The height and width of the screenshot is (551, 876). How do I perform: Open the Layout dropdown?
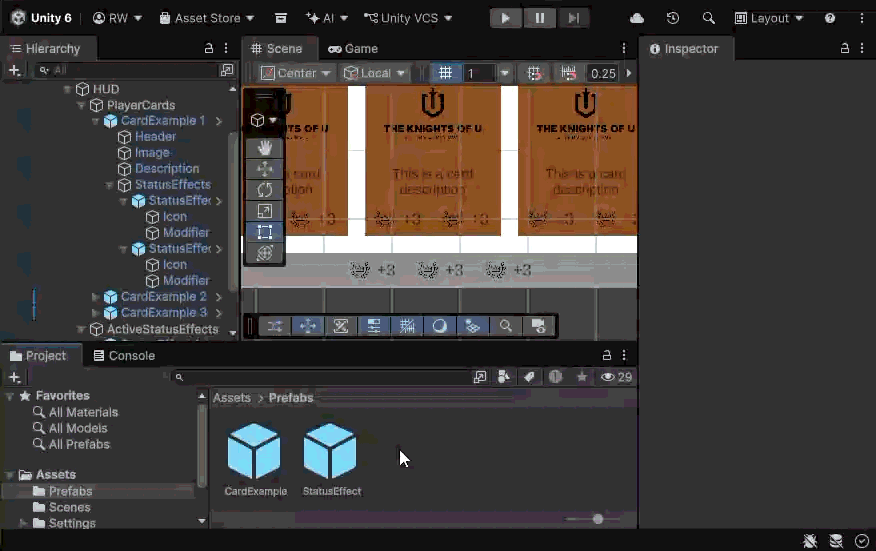point(769,18)
